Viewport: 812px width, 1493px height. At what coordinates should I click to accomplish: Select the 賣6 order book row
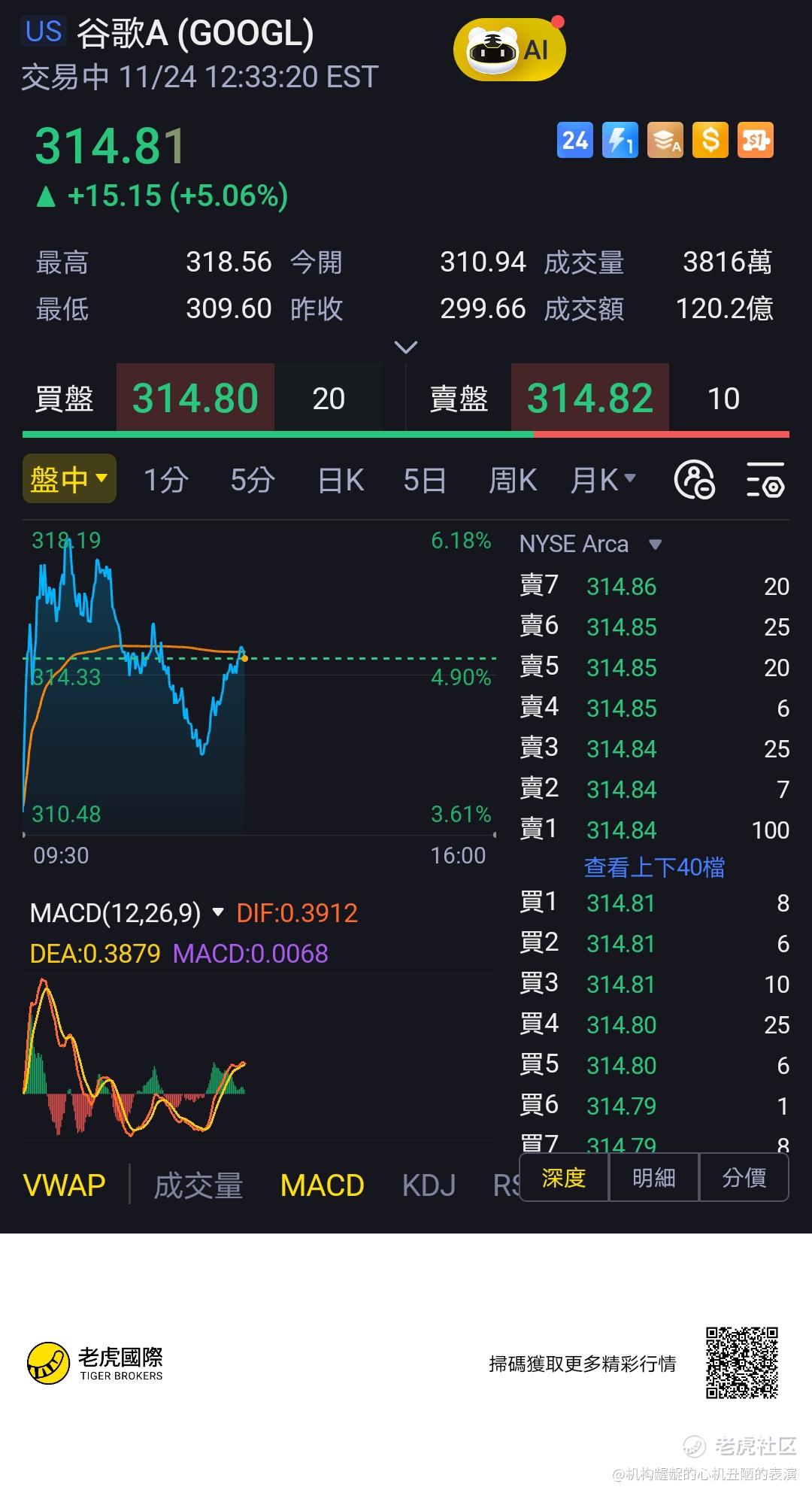click(654, 627)
